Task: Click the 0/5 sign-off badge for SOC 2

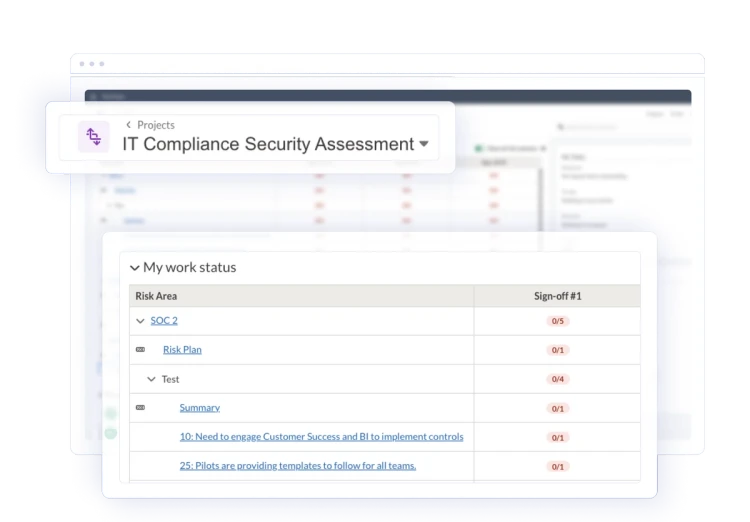Action: (x=557, y=321)
